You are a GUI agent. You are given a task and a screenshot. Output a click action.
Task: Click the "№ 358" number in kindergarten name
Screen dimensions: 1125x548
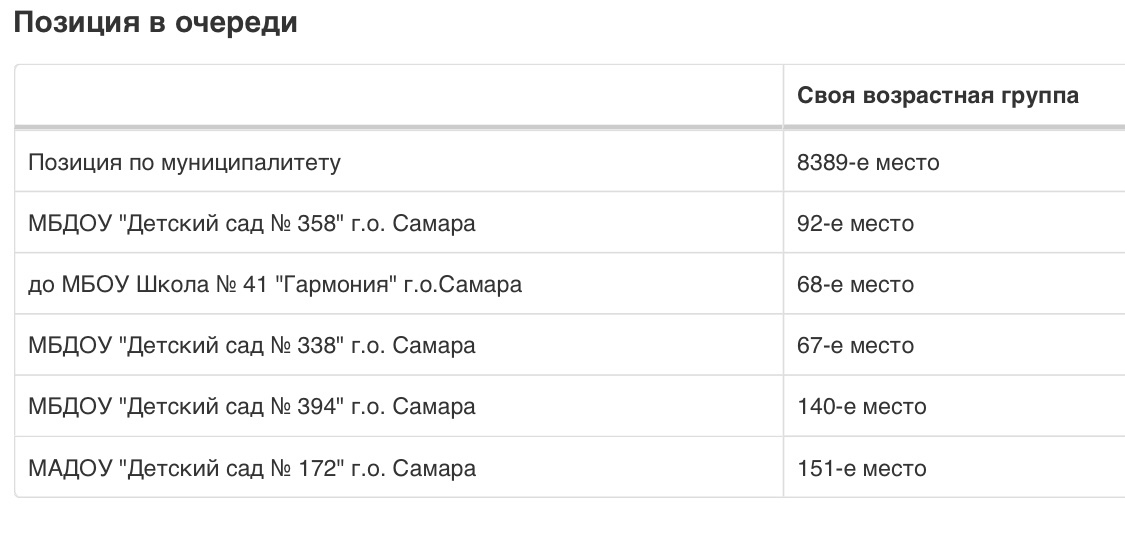click(x=304, y=224)
